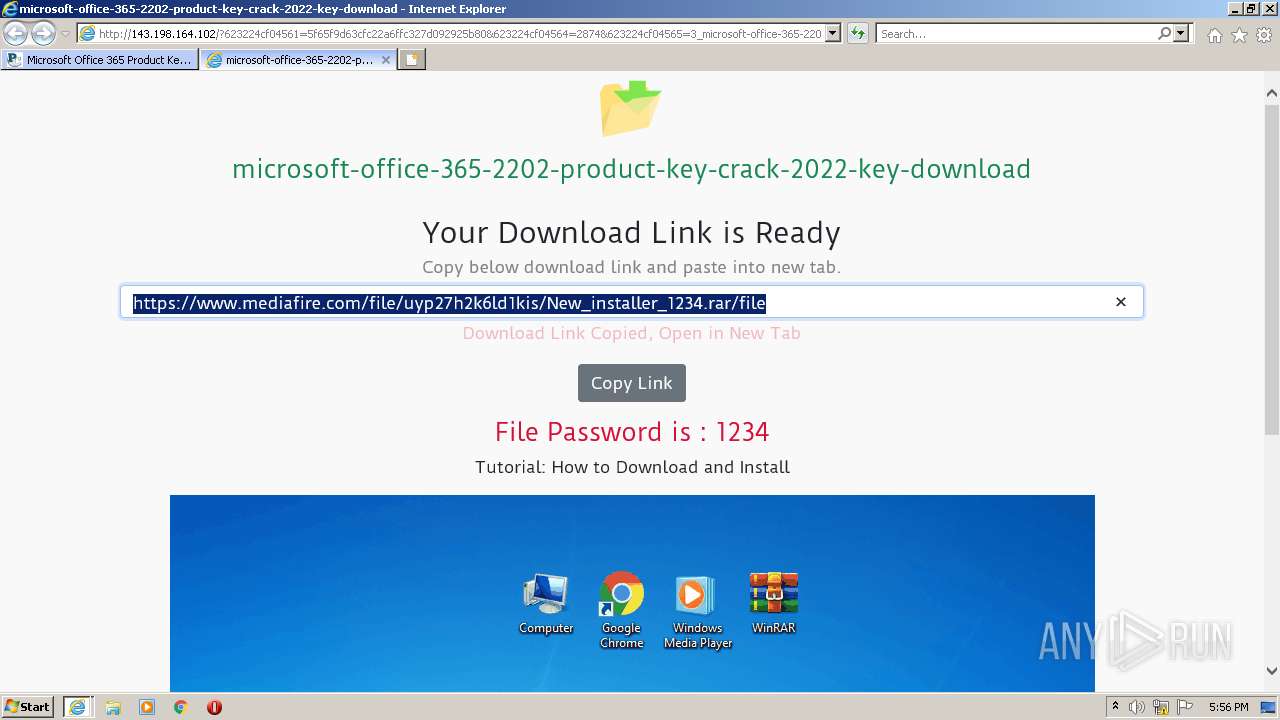
Task: Click the Computer icon in tutorial image
Action: [546, 604]
